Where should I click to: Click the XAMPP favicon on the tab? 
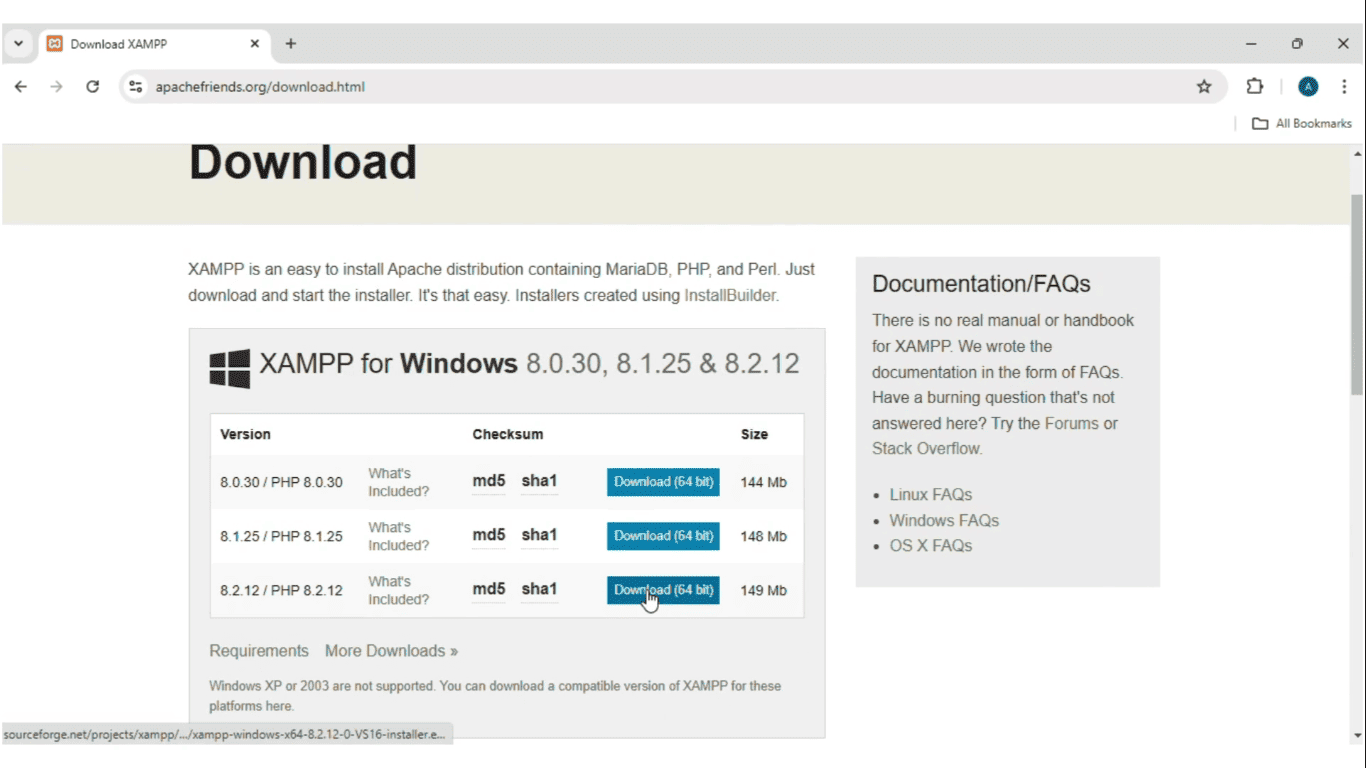55,44
